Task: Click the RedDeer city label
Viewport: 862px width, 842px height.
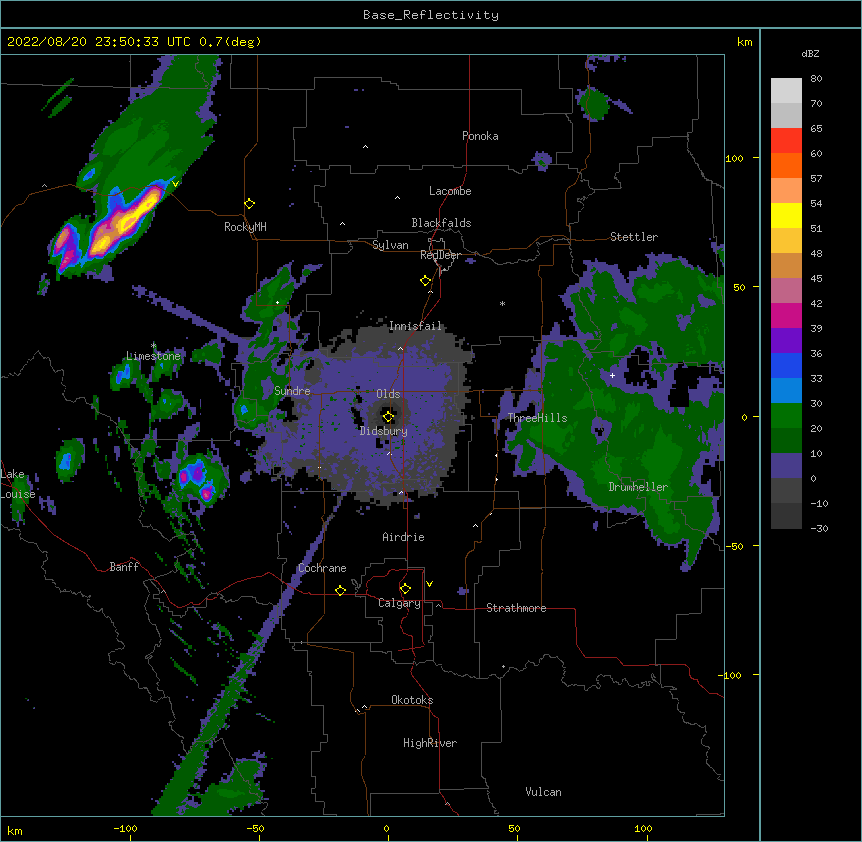Action: 440,255
